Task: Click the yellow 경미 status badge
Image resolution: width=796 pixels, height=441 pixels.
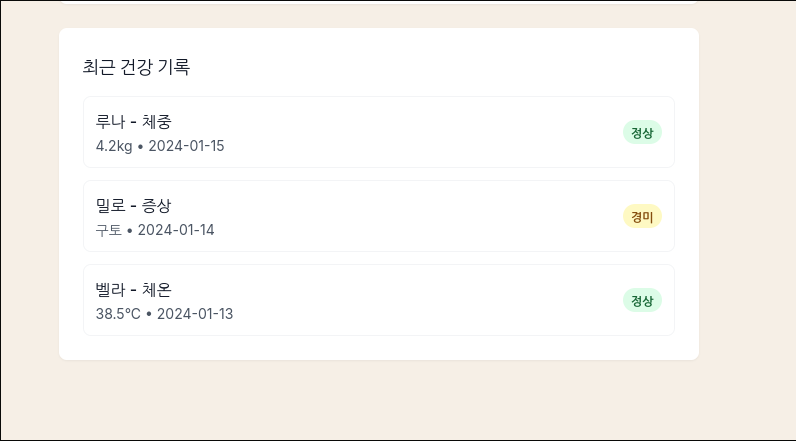Action: pyautogui.click(x=642, y=216)
